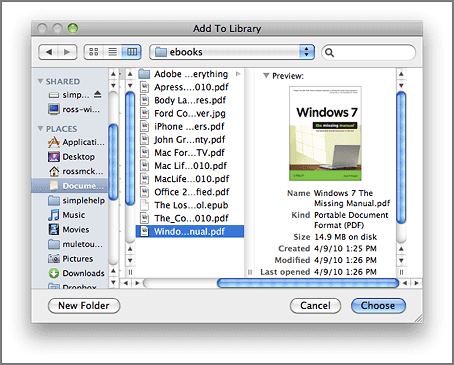Select Documents in the sidebar
This screenshot has height=365, width=454.
point(70,186)
